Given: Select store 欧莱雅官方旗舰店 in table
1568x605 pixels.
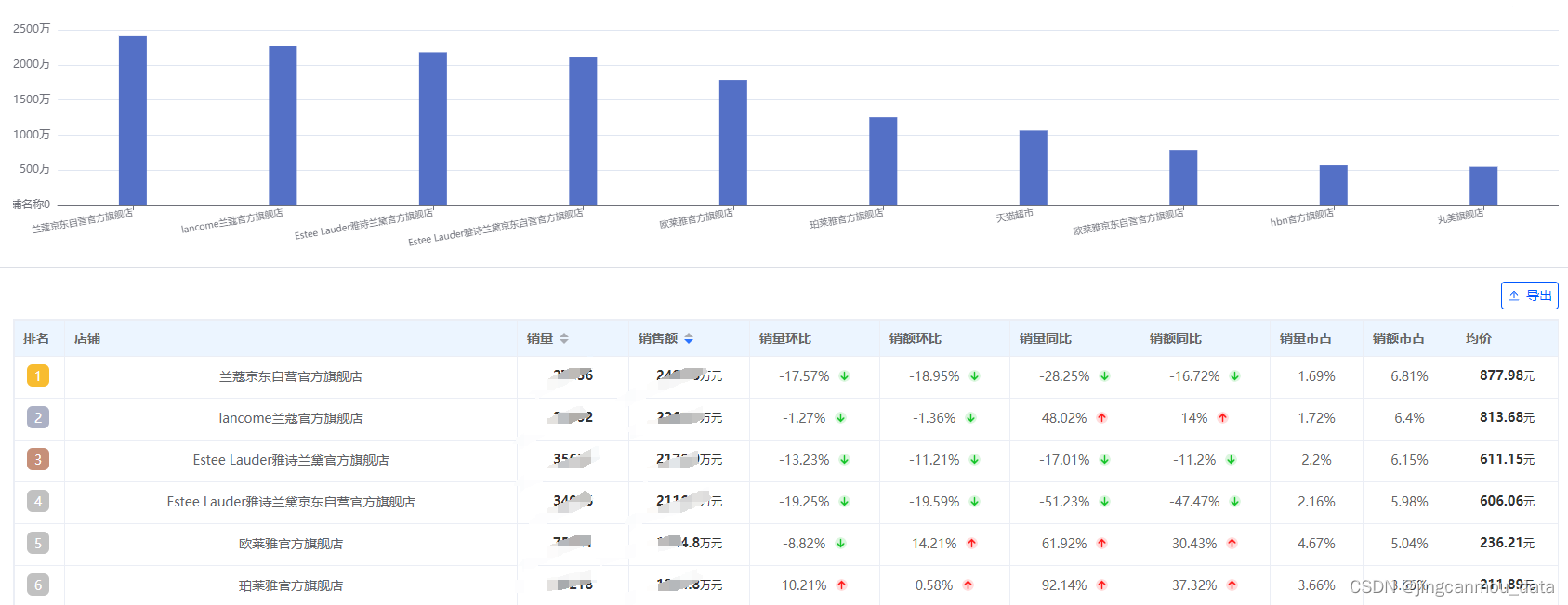Looking at the screenshot, I should point(291,544).
